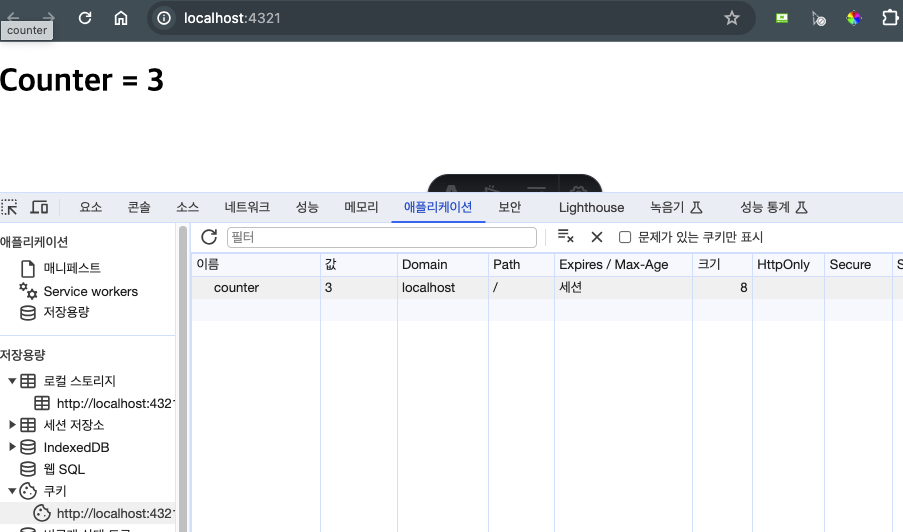Open site information icon in address bar
903x532 pixels.
[x=164, y=18]
